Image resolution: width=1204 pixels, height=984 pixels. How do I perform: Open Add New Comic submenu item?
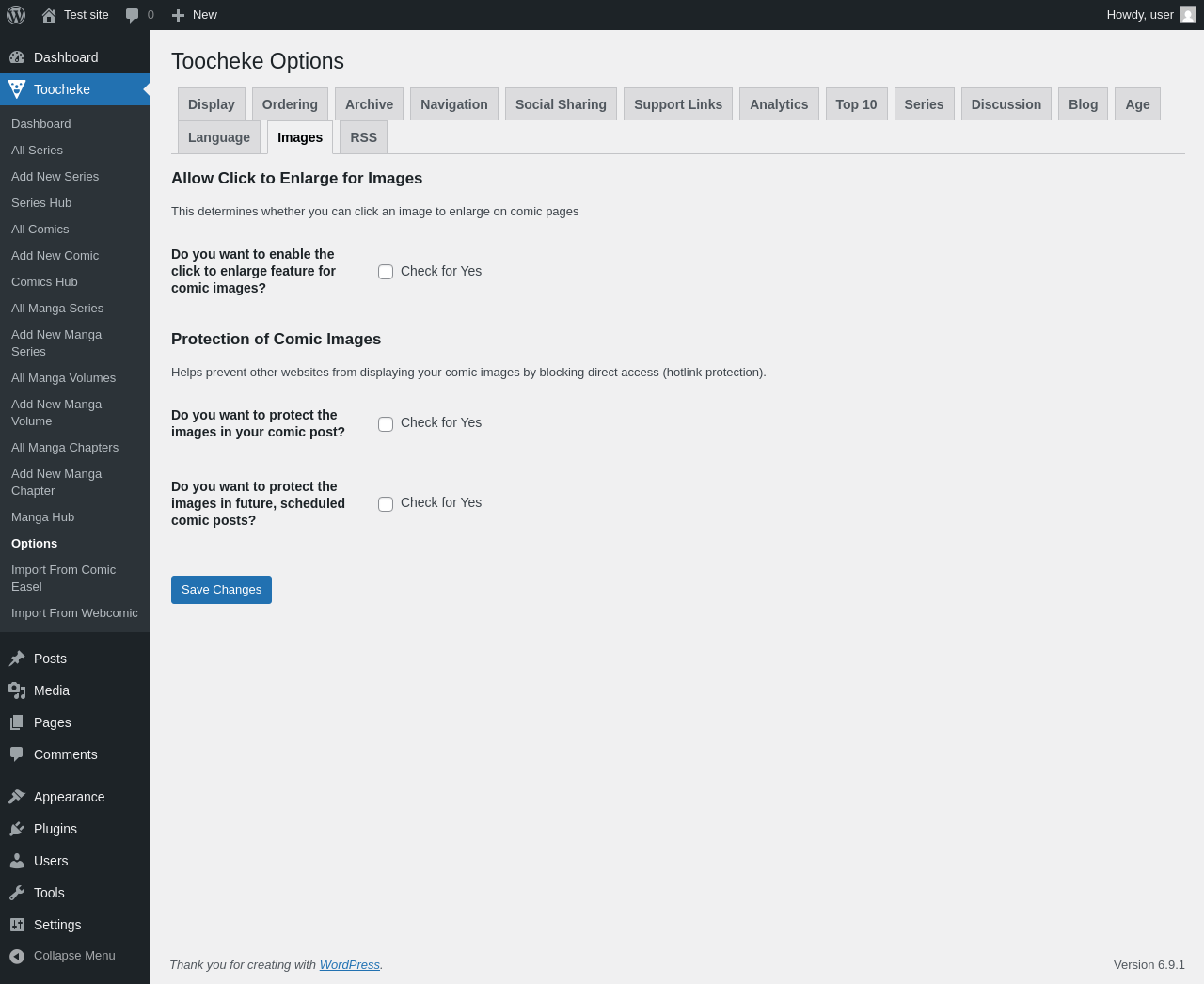[75, 256]
